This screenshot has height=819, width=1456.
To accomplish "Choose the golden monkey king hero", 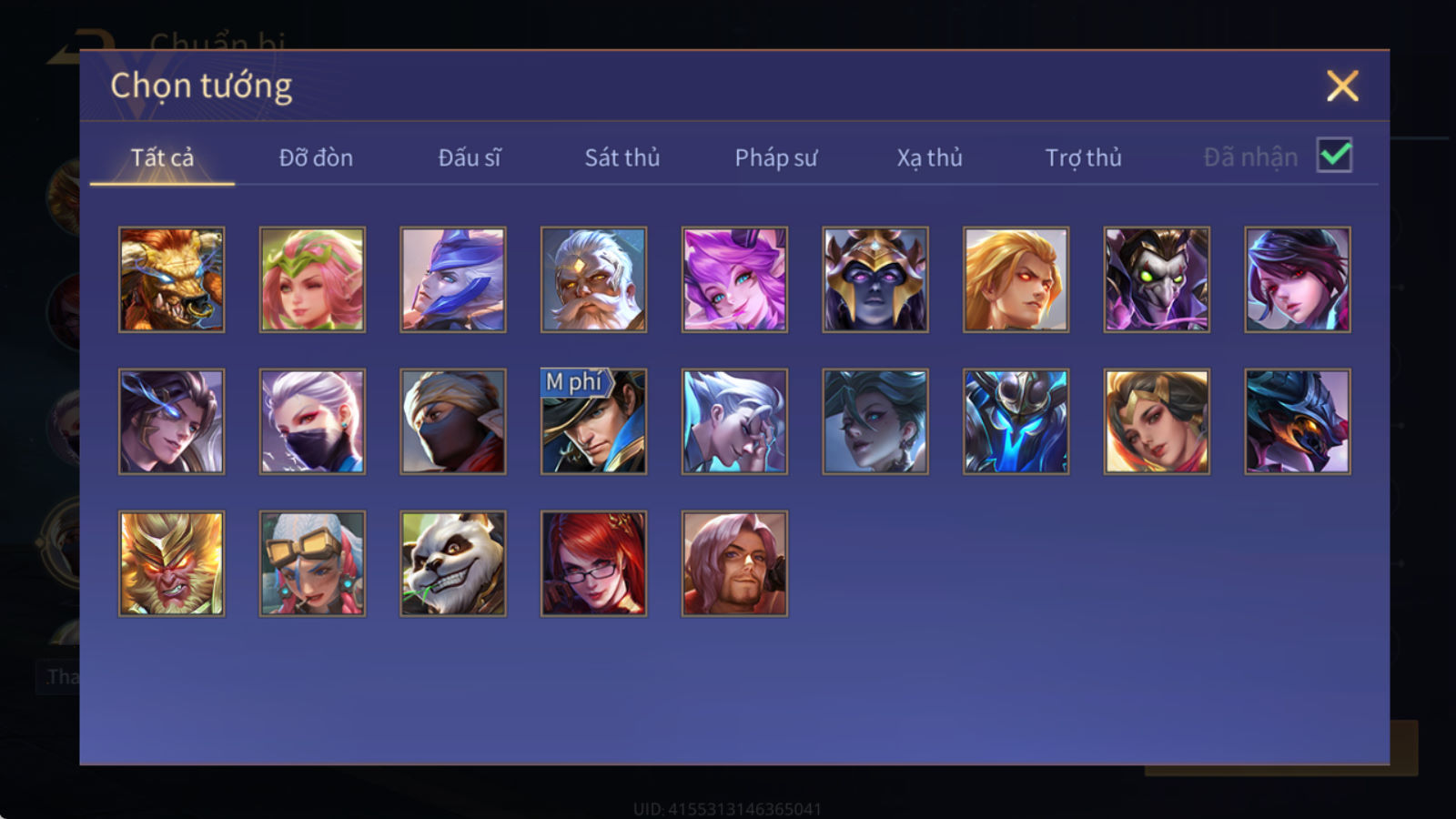I will coord(172,563).
